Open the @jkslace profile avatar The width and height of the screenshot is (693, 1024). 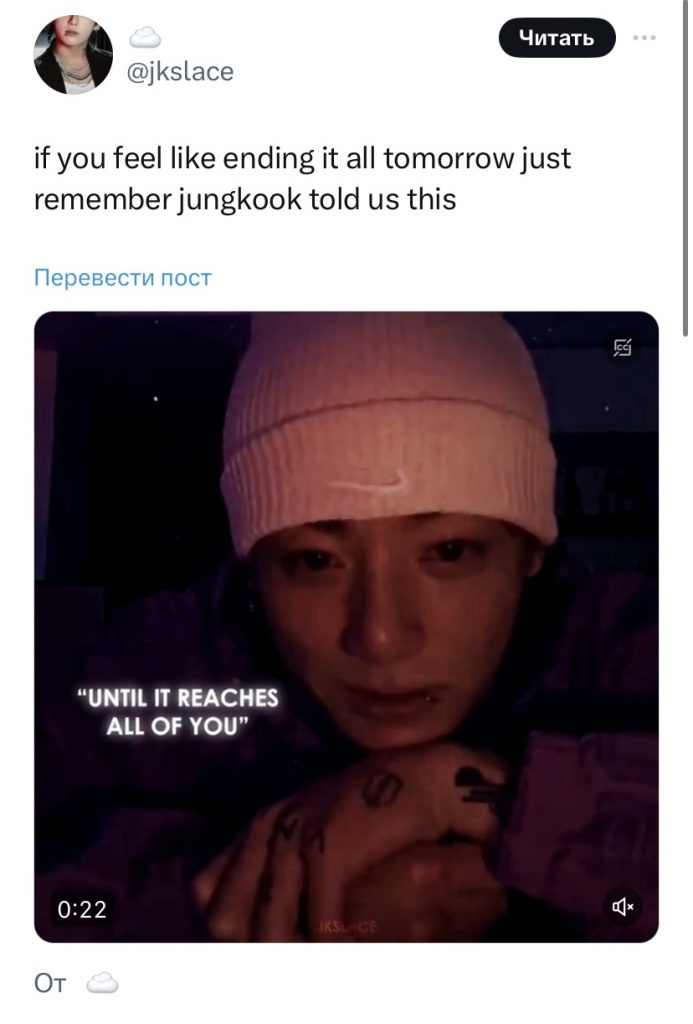point(73,56)
